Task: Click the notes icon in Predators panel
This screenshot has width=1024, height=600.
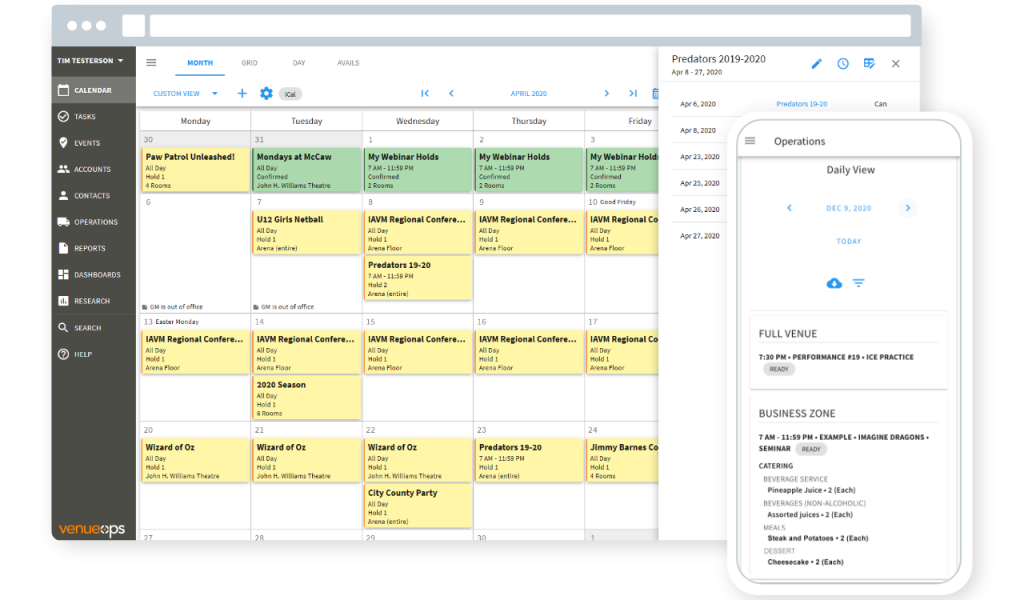Action: [869, 64]
